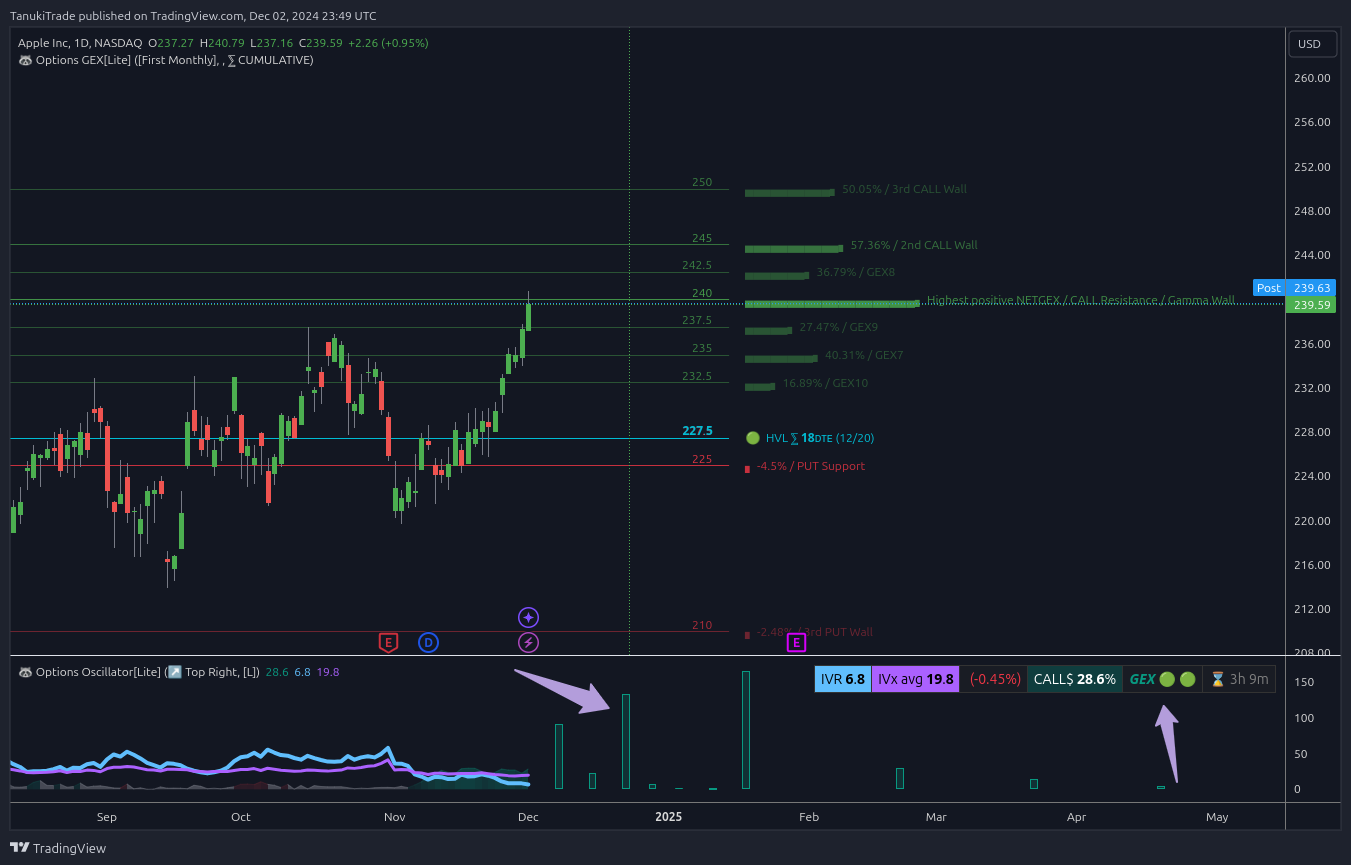This screenshot has height=865, width=1351.
Task: Click the blue dividend 'D' marker
Action: 428,643
